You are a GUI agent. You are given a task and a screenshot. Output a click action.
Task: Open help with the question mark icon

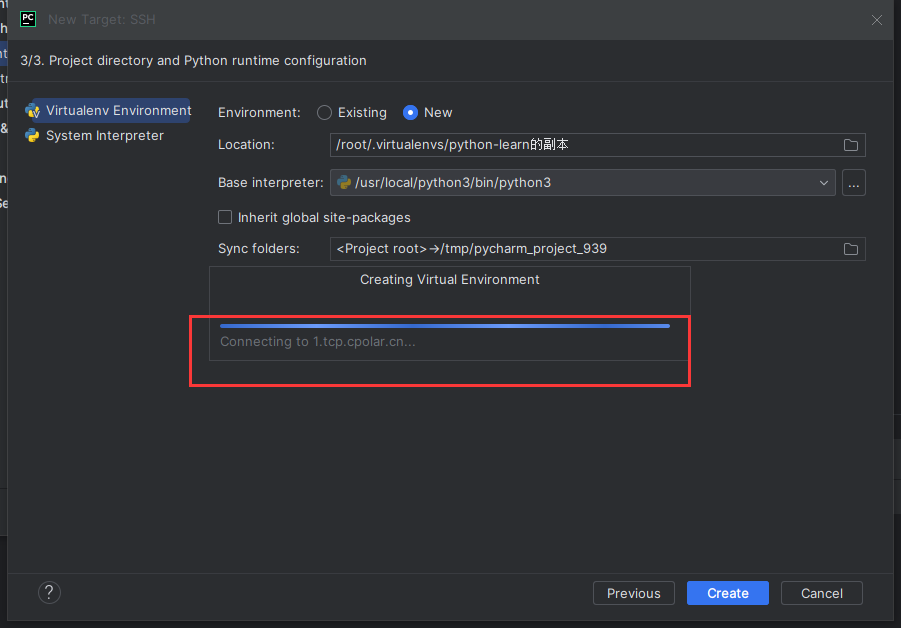[49, 593]
